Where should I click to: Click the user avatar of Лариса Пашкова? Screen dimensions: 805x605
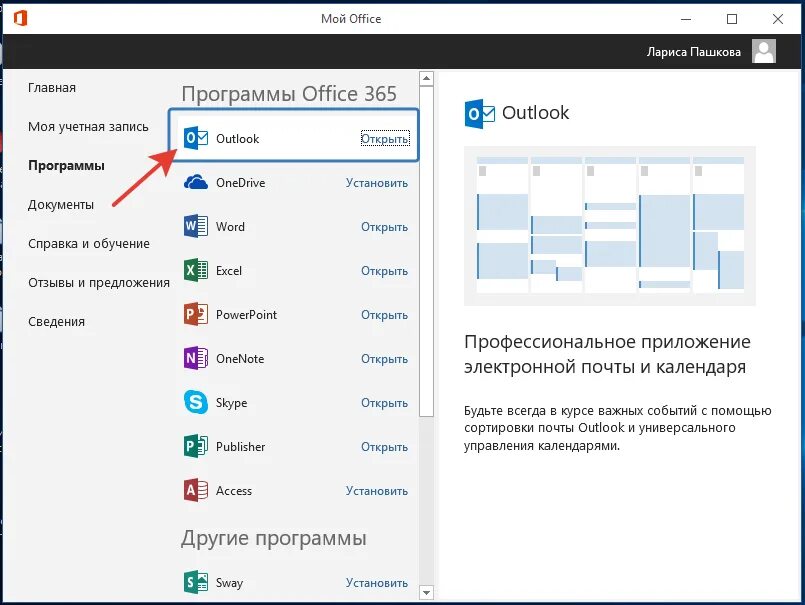[763, 51]
